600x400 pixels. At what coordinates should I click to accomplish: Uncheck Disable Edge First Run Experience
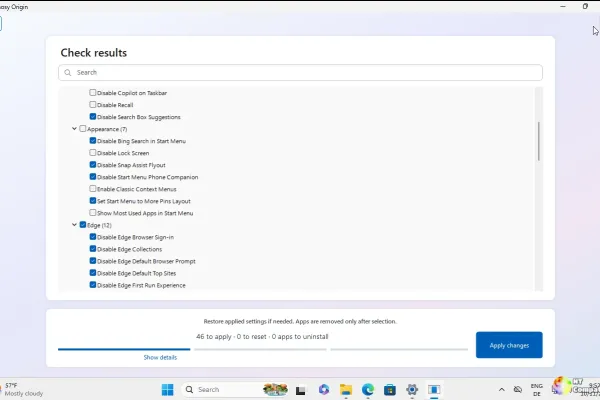[93, 285]
